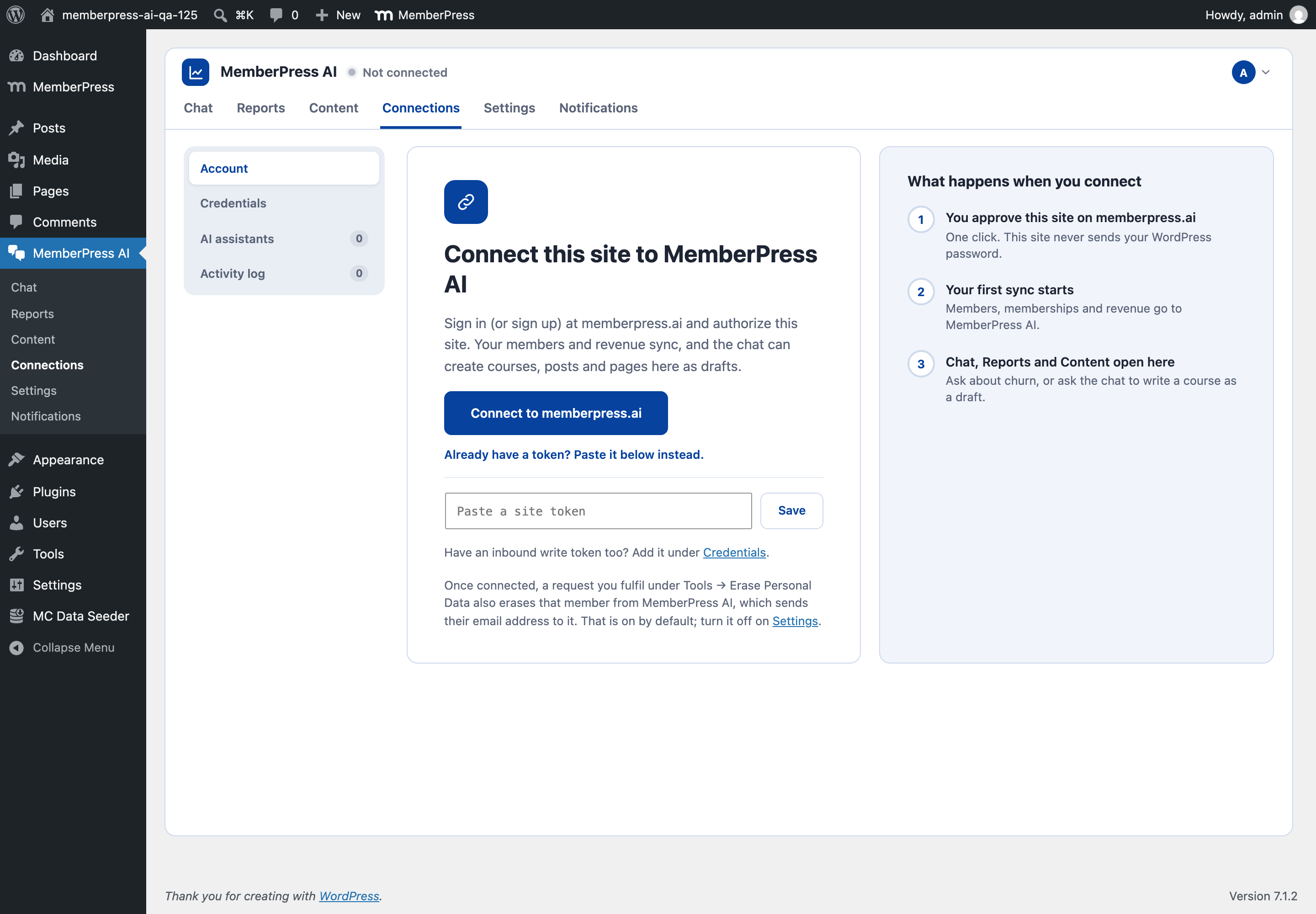Click the Media icon in the sidebar
Image resolution: width=1316 pixels, height=914 pixels.
[16, 160]
